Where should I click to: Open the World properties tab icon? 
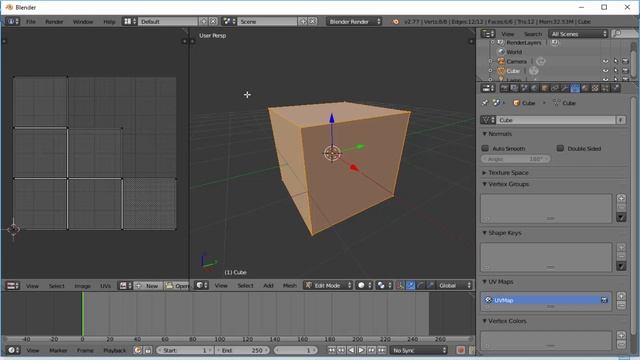point(534,88)
